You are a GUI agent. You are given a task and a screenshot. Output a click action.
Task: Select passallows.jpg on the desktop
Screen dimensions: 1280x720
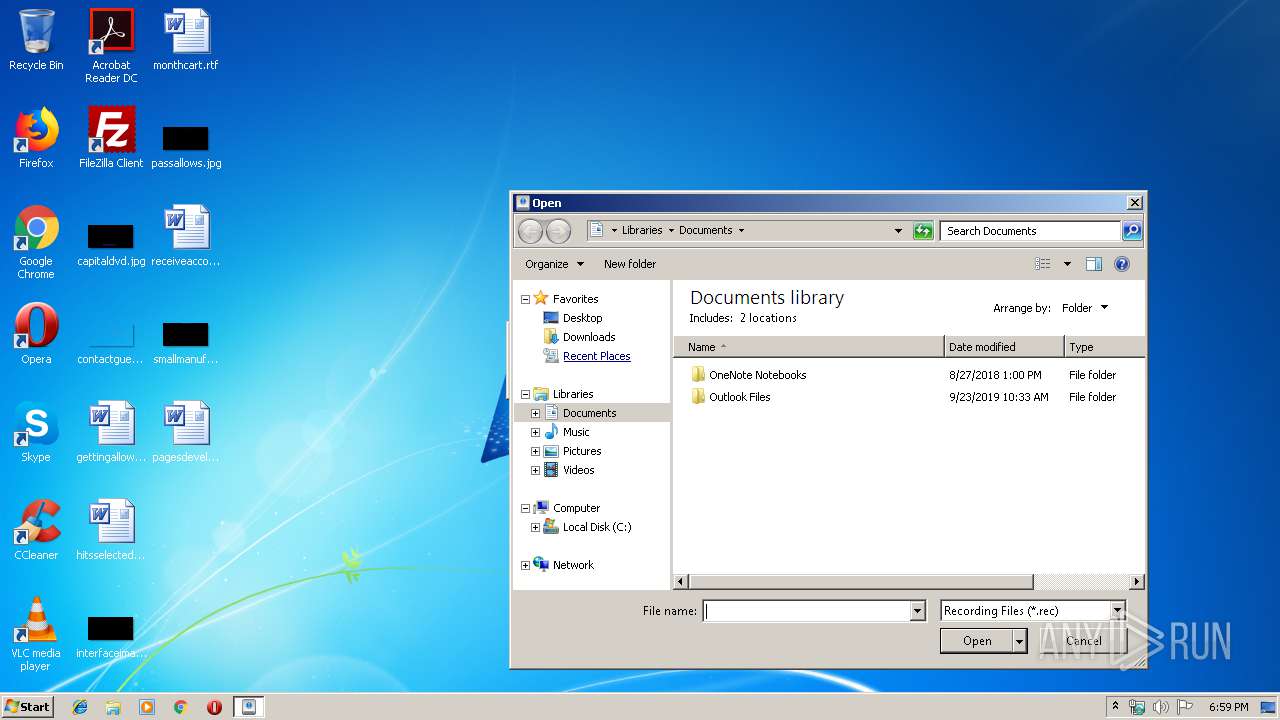point(186,146)
